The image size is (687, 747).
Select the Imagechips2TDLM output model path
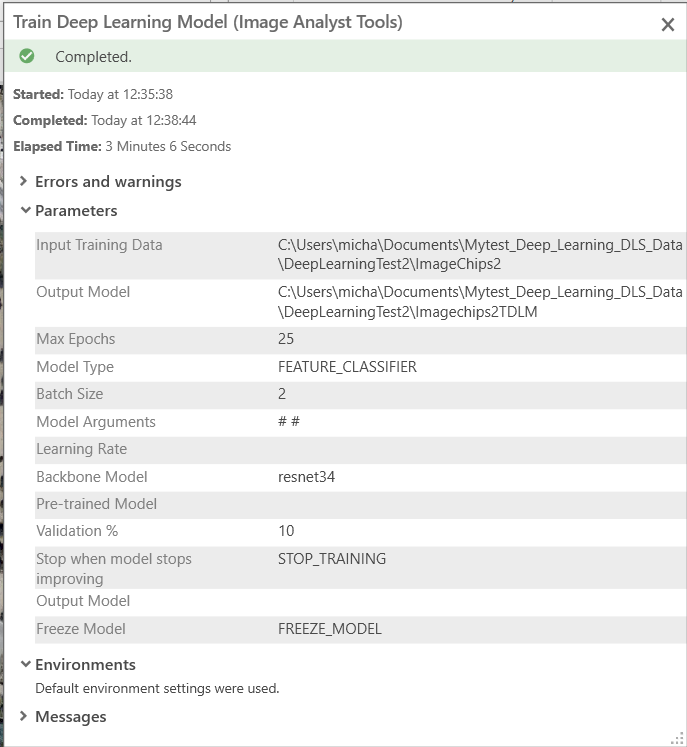pos(480,302)
